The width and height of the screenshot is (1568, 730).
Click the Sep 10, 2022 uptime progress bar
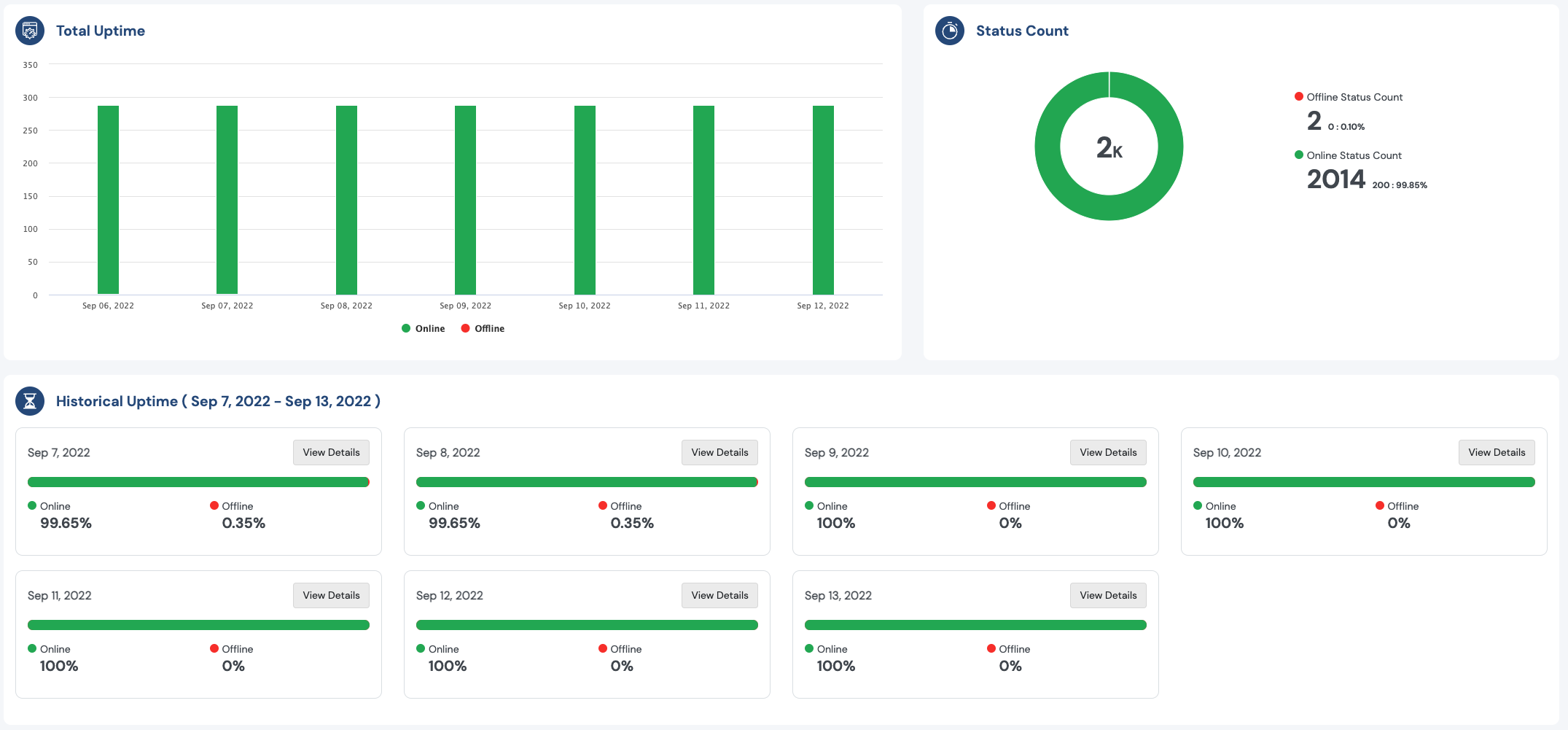1364,482
